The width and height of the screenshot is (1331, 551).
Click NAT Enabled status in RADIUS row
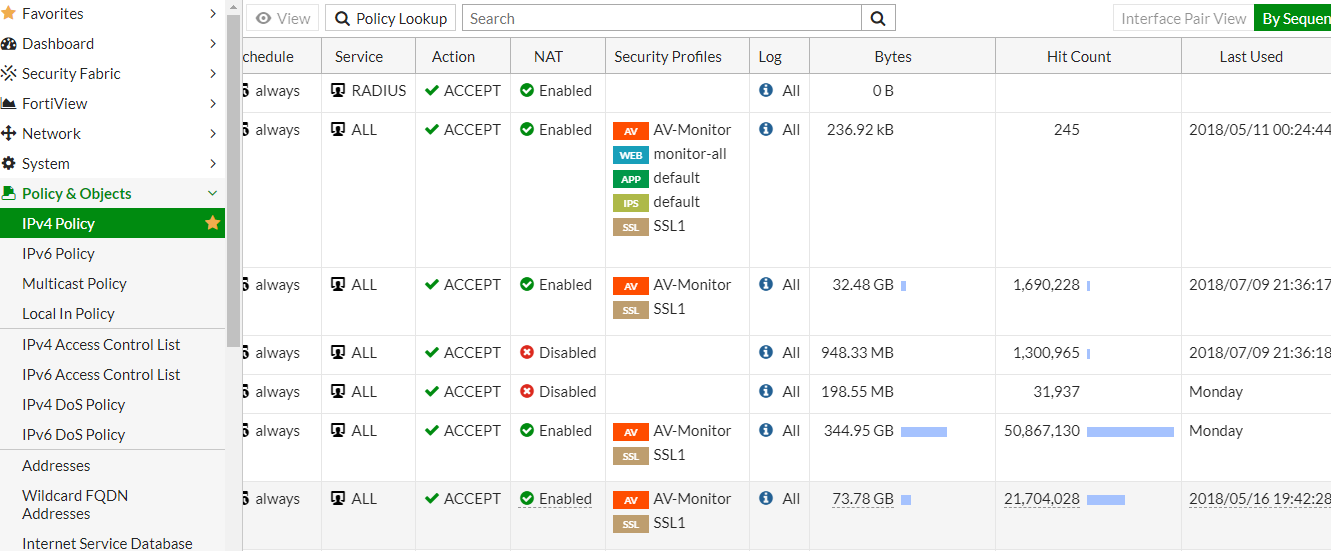tap(556, 90)
